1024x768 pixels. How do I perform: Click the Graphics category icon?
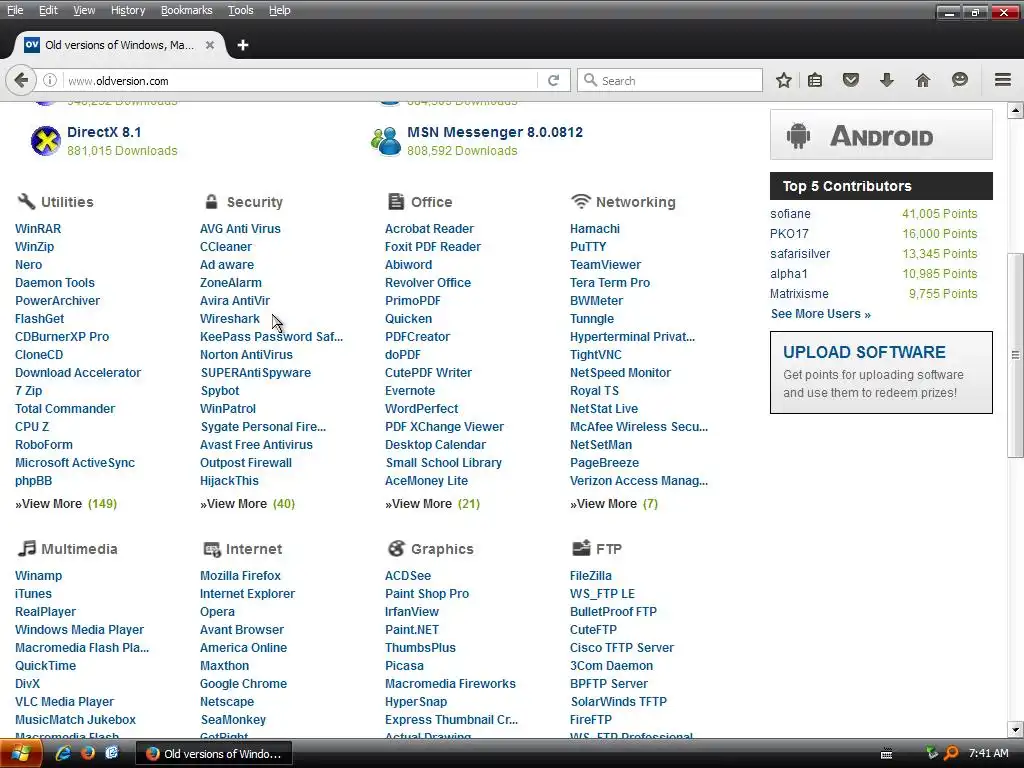click(x=396, y=548)
